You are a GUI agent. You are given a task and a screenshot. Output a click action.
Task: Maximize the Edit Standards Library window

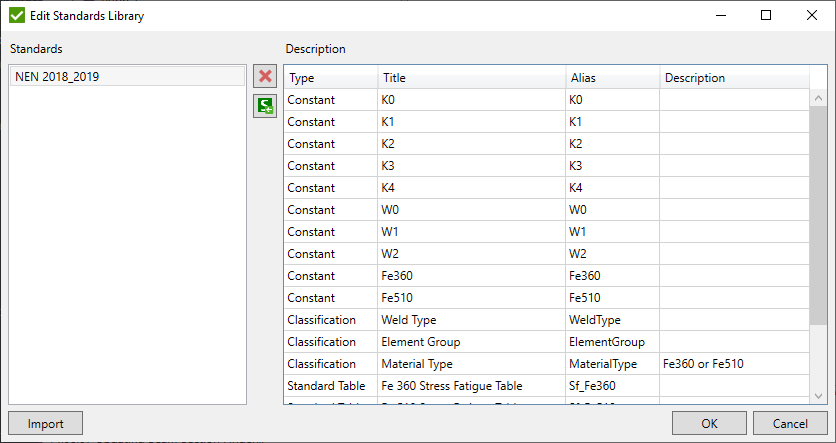[765, 16]
